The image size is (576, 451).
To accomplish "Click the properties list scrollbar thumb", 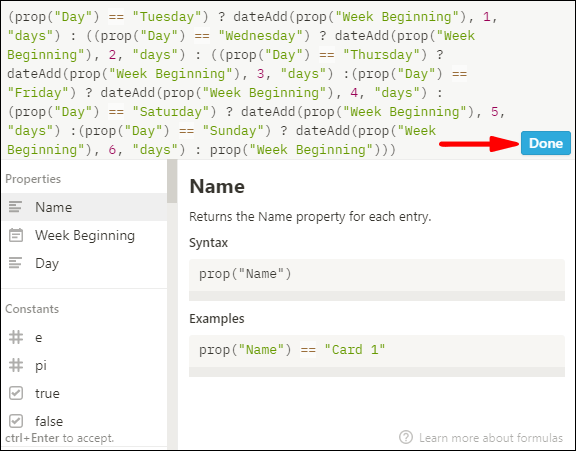I will point(172,181).
